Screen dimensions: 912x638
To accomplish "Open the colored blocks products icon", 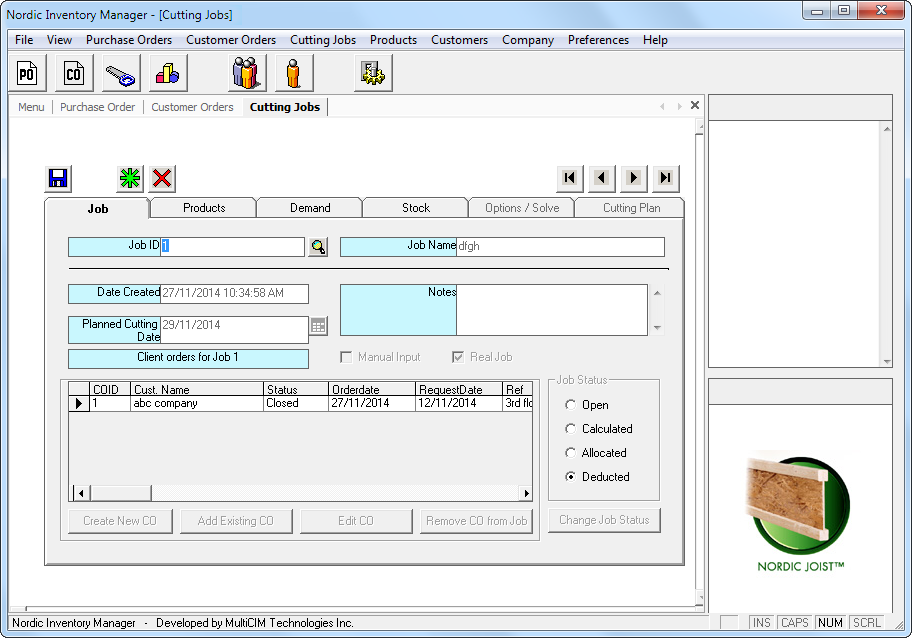I will point(169,73).
